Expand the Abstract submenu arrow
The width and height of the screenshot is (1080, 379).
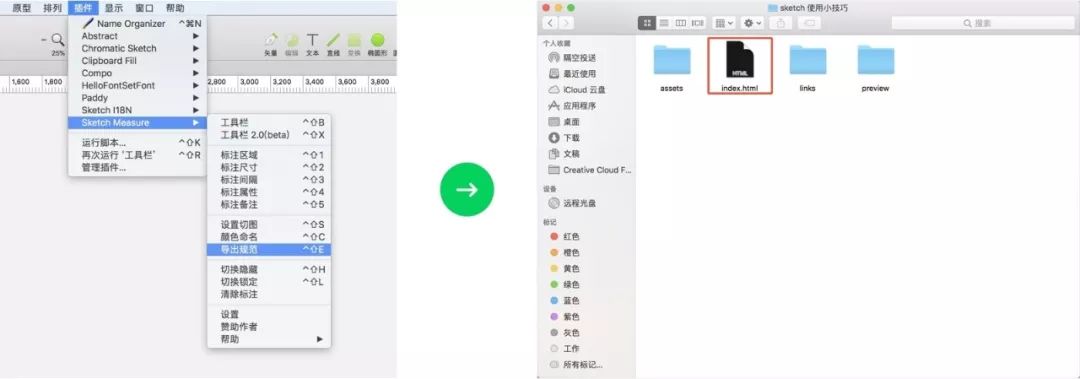(x=196, y=36)
